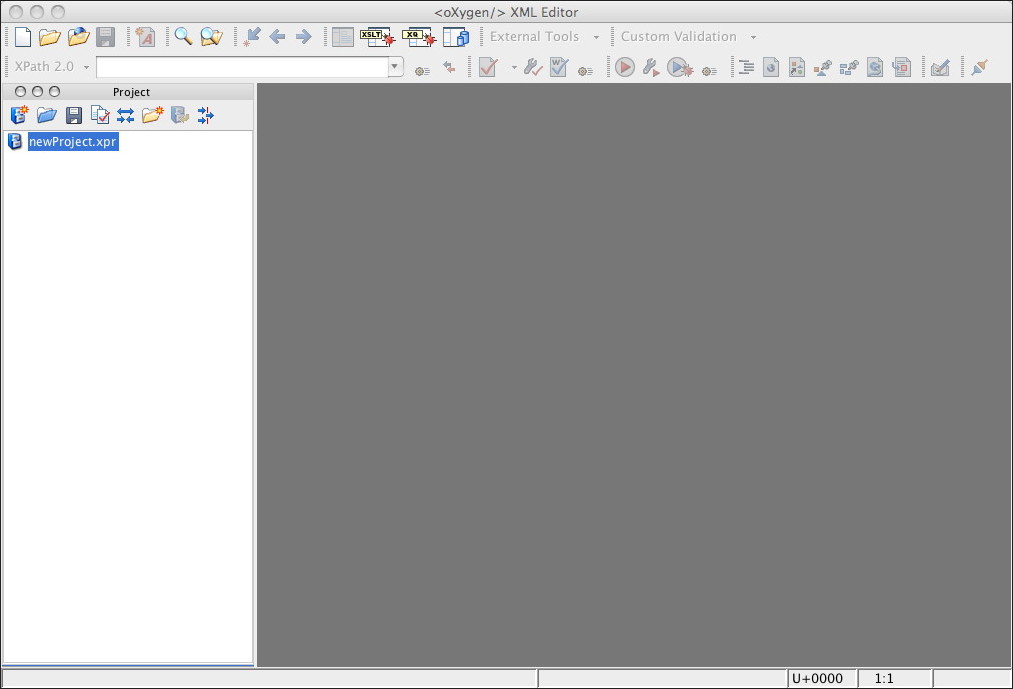
Task: Click the New Folder sparkle icon
Action: (x=152, y=115)
